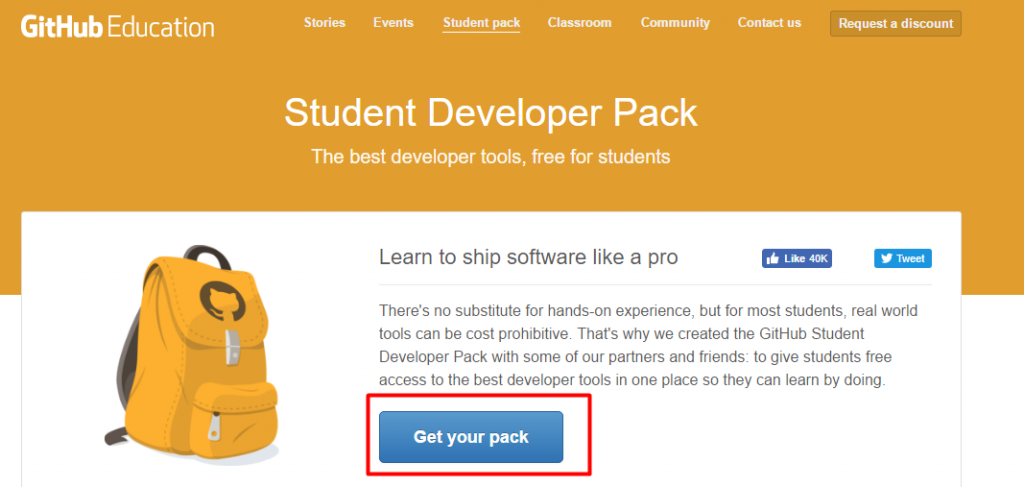Like the page with Like 40K button
Screen dimensions: 1024x487
(797, 259)
